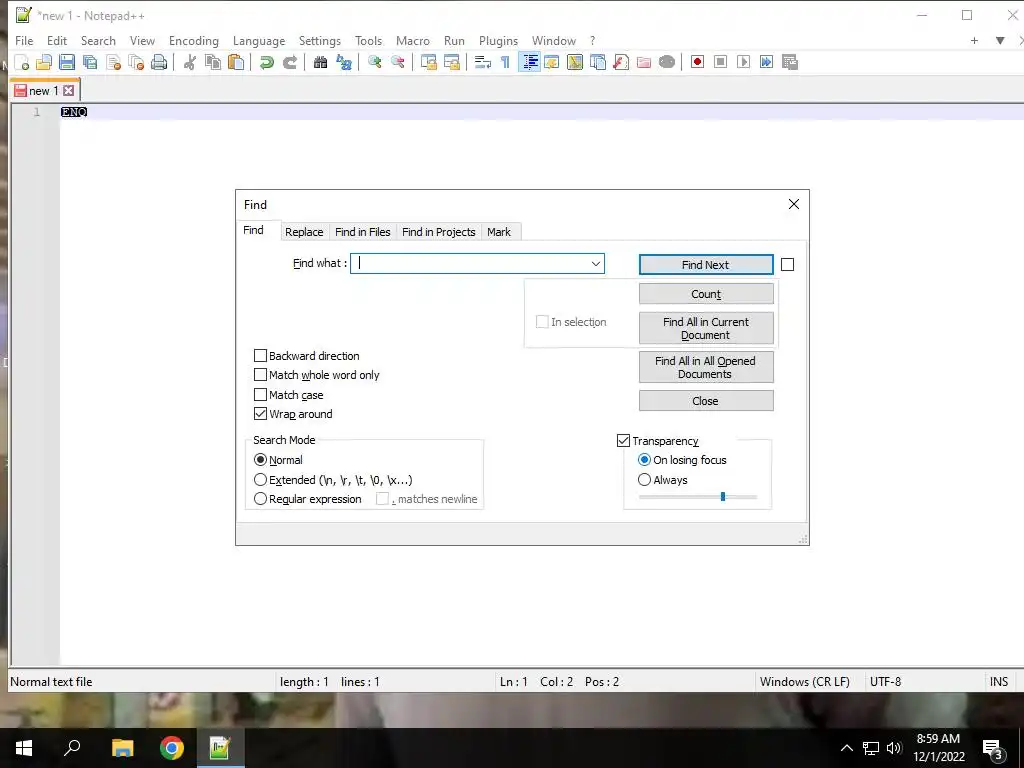The width and height of the screenshot is (1024, 768).
Task: Toggle the Word Wrap toolbar icon
Action: (483, 62)
